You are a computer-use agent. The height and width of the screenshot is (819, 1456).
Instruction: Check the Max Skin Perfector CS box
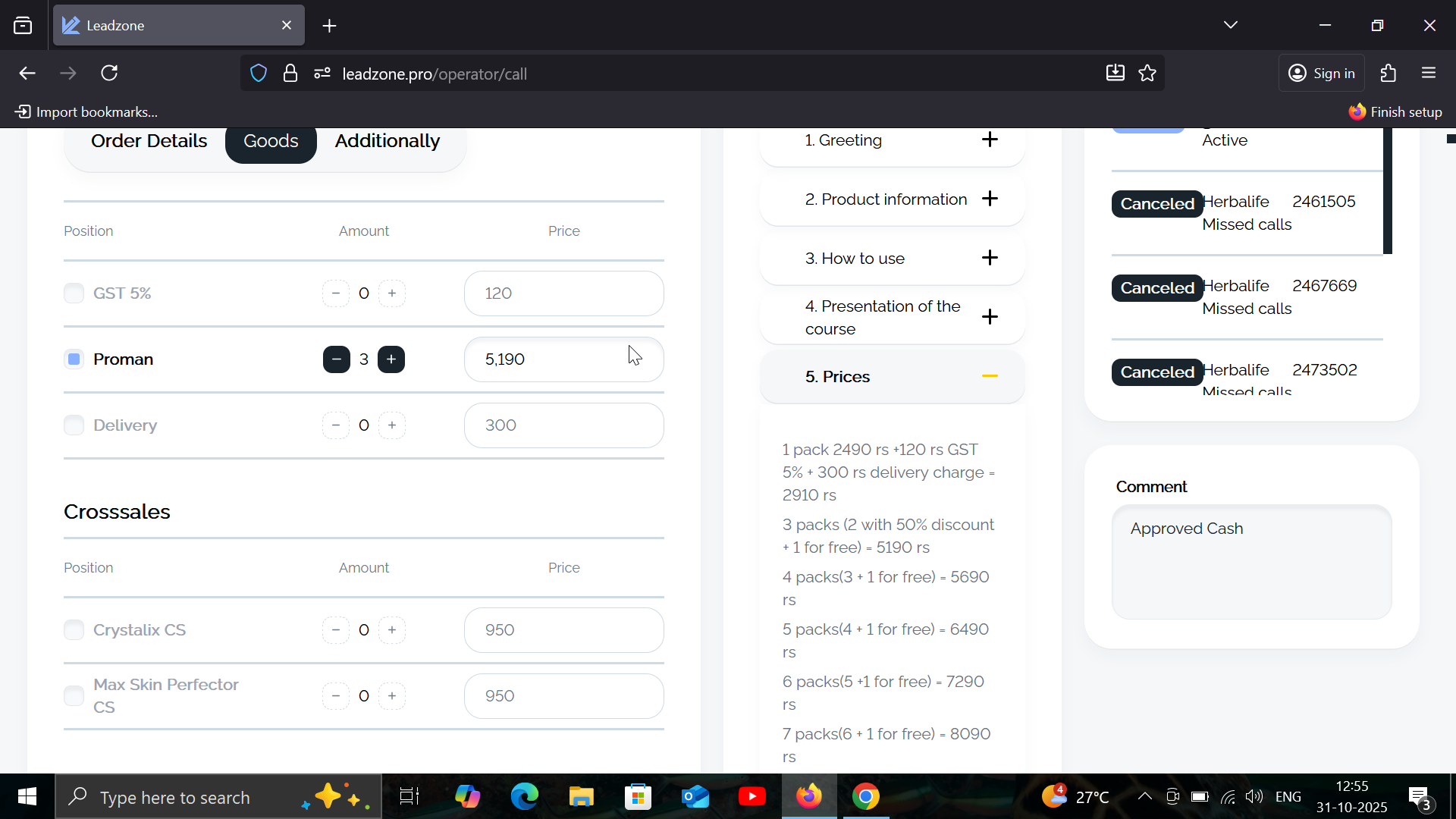pos(74,696)
